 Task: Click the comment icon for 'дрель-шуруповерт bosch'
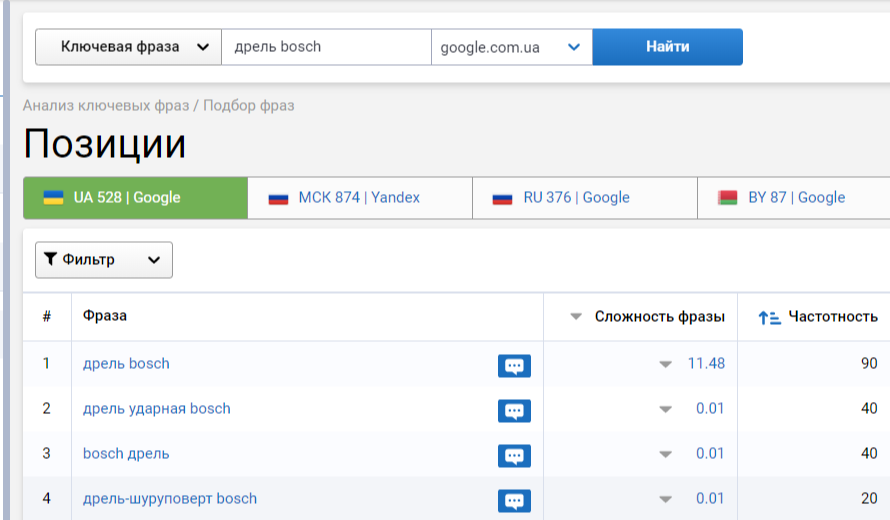pyautogui.click(x=514, y=501)
